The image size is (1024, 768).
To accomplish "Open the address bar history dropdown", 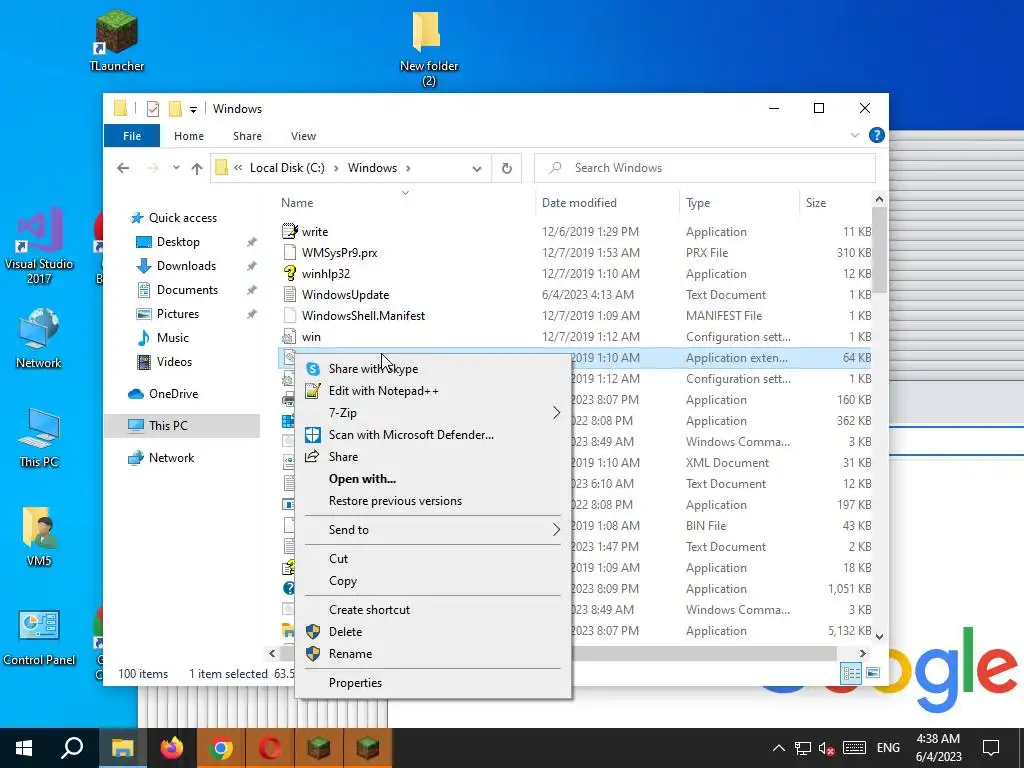I will point(477,168).
